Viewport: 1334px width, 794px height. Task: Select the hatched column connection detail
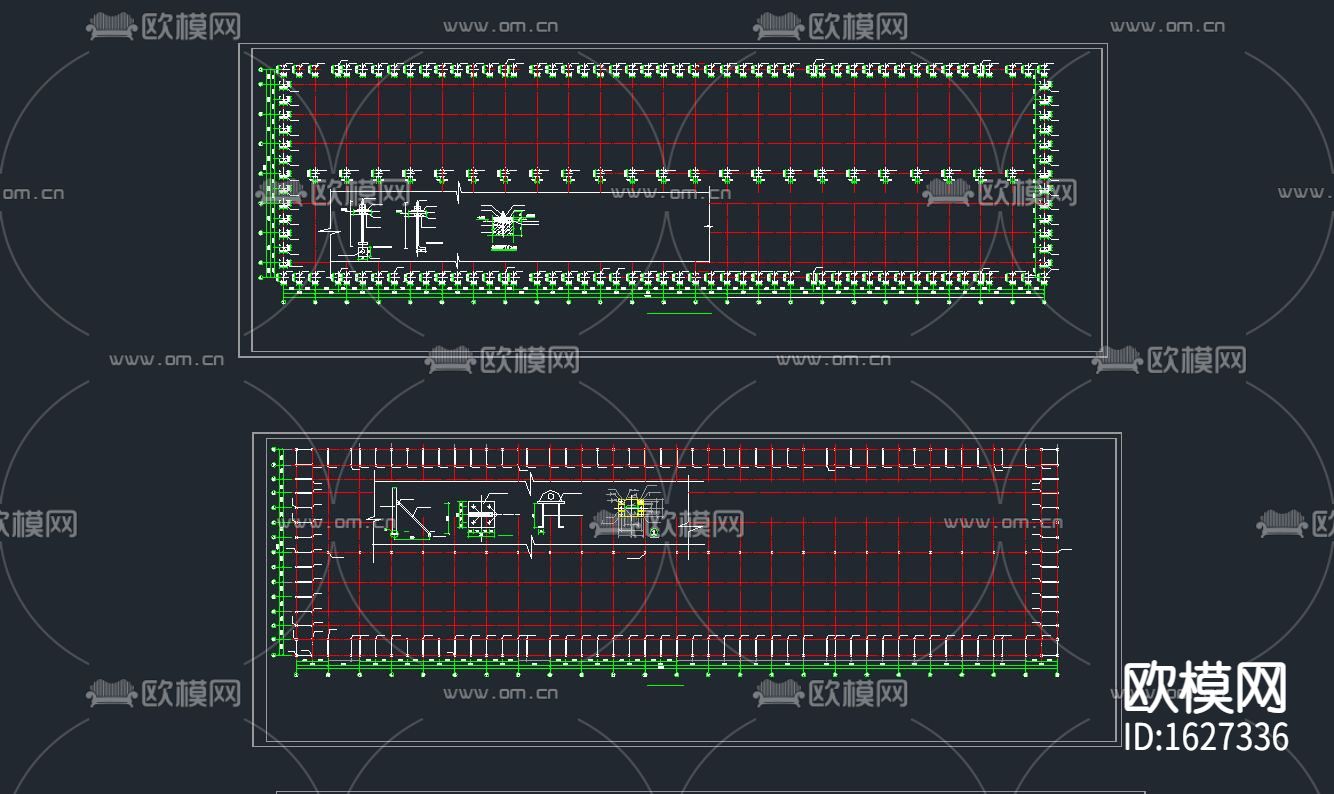[x=502, y=224]
